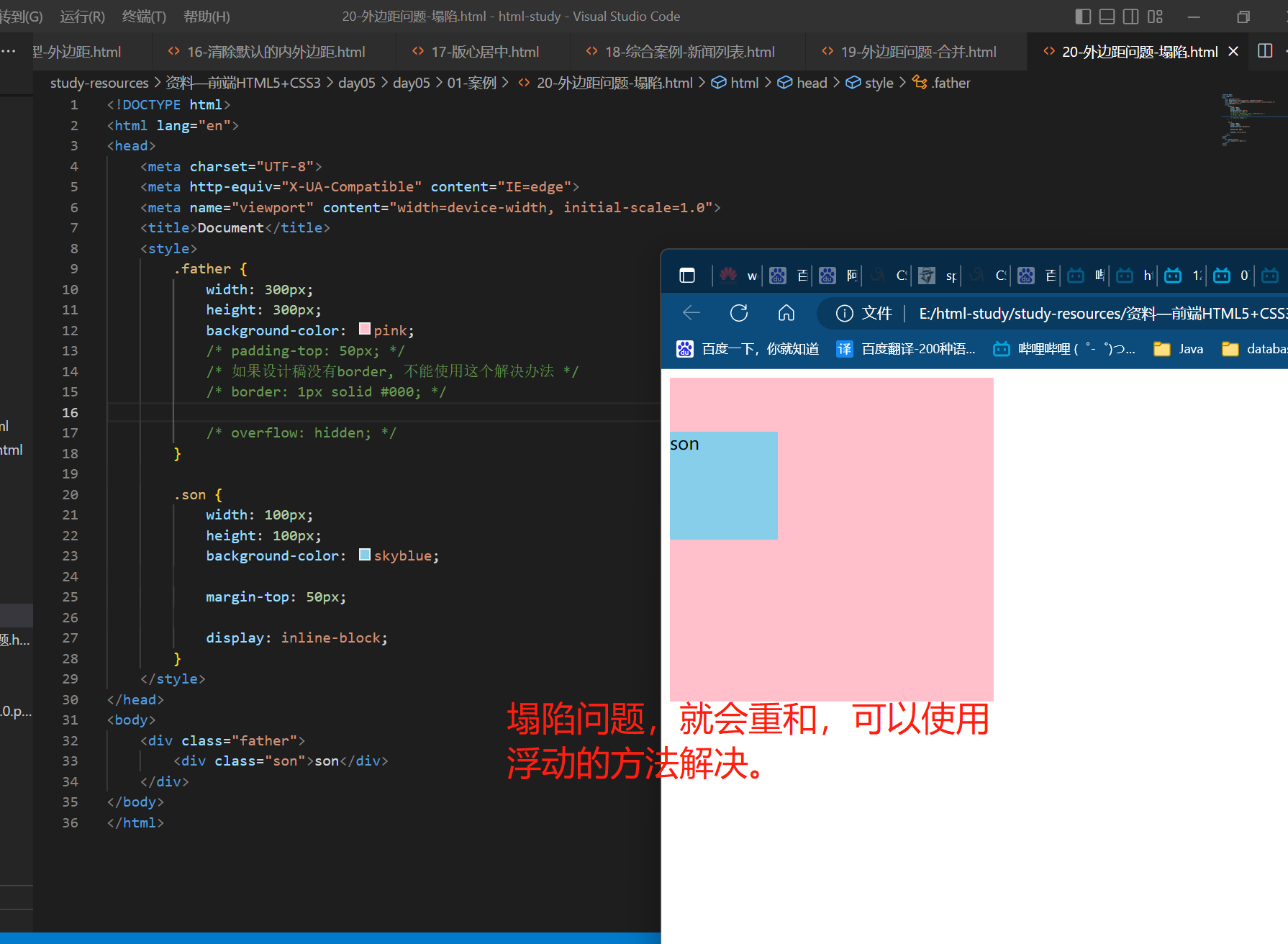Screen dimensions: 1288x944
Task: Minimize the VS Code window
Action: pyautogui.click(x=1194, y=17)
